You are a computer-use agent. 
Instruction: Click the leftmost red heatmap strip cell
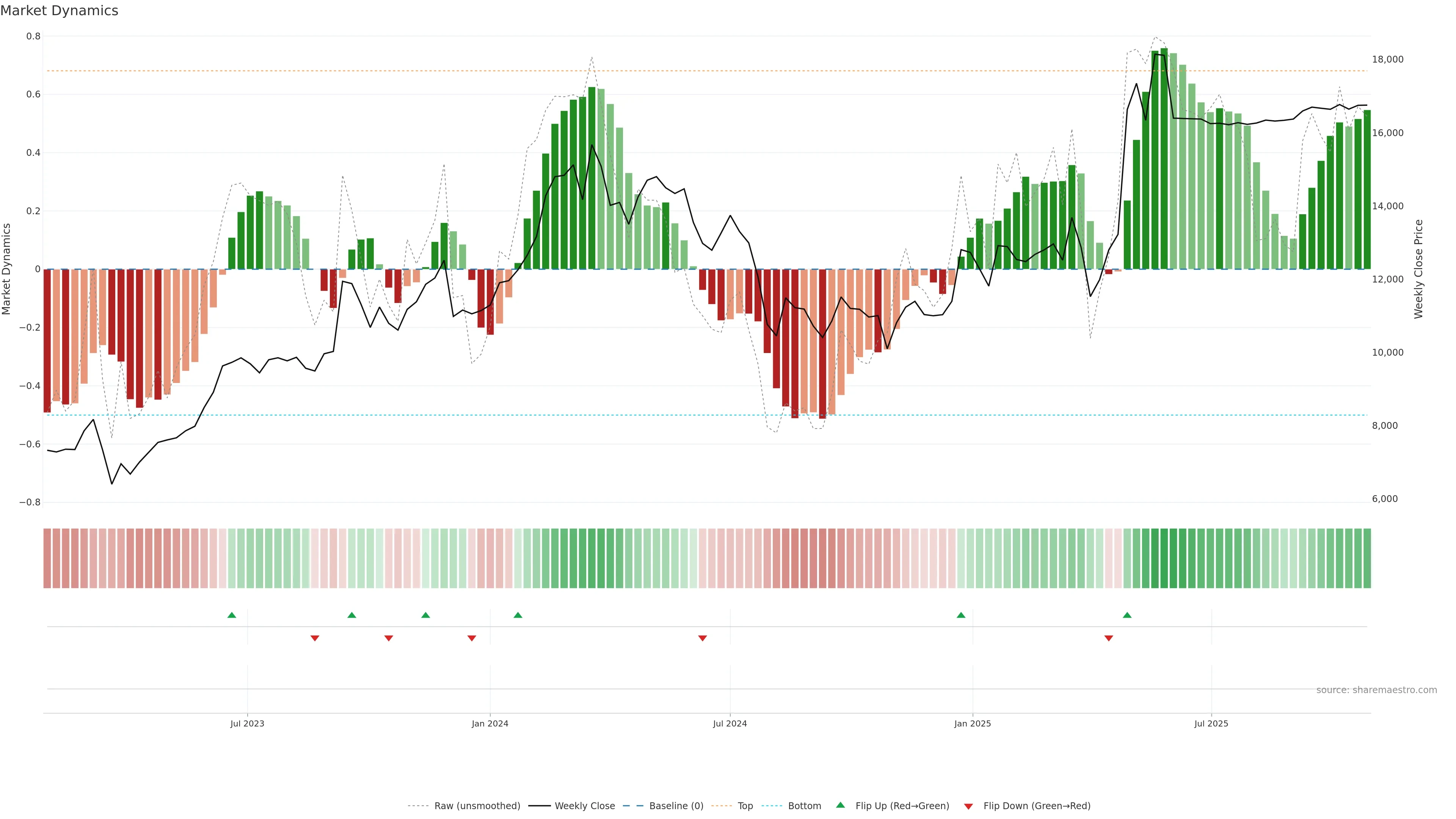[47, 558]
